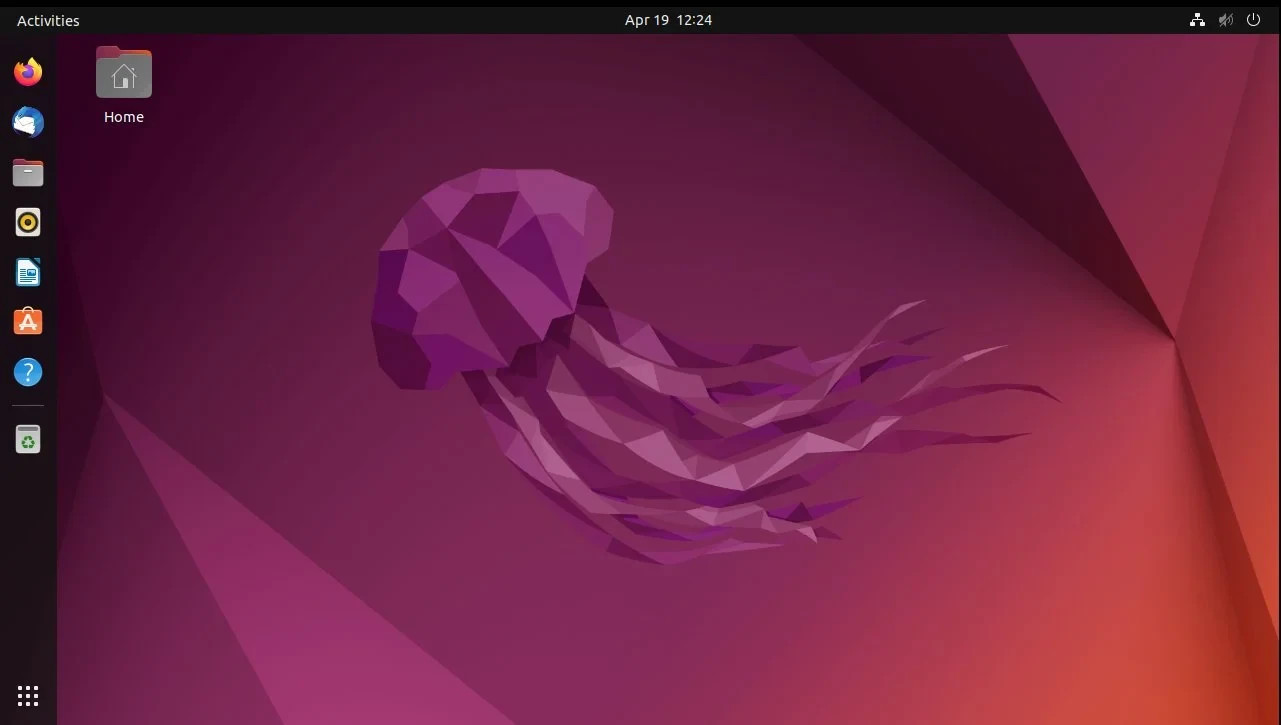The height and width of the screenshot is (725, 1281).
Task: Open the Trash in the dock
Action: point(28,439)
